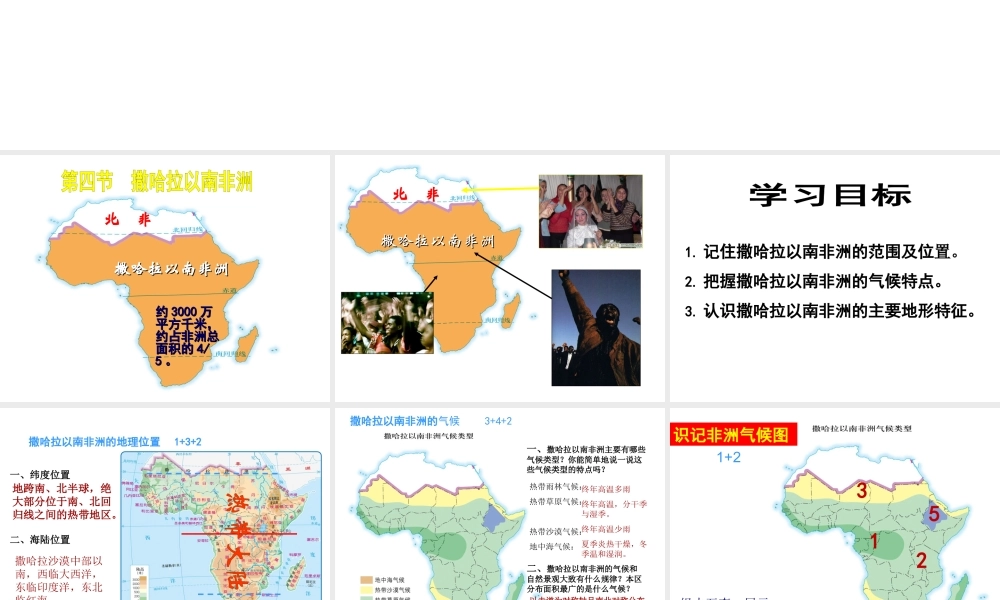The height and width of the screenshot is (600, 1000).
Task: Click the red text 终年高温多雨
Action: [x=606, y=489]
